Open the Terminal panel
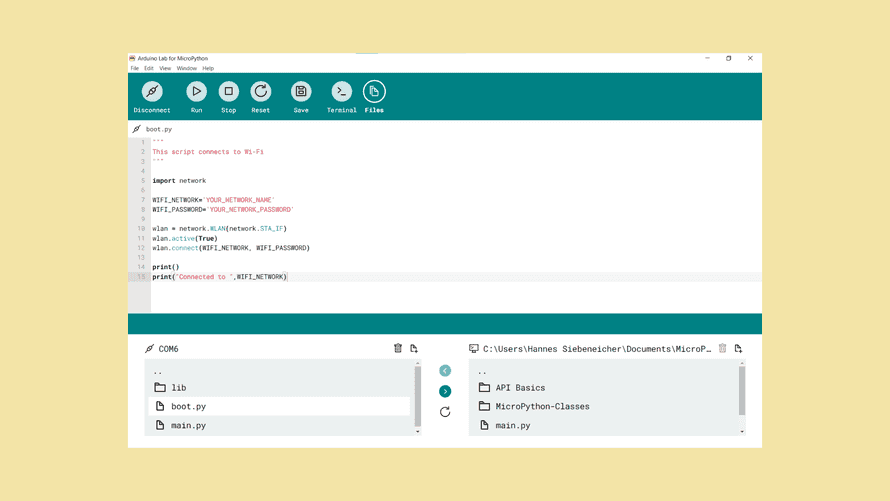This screenshot has height=501, width=890. coord(342,92)
